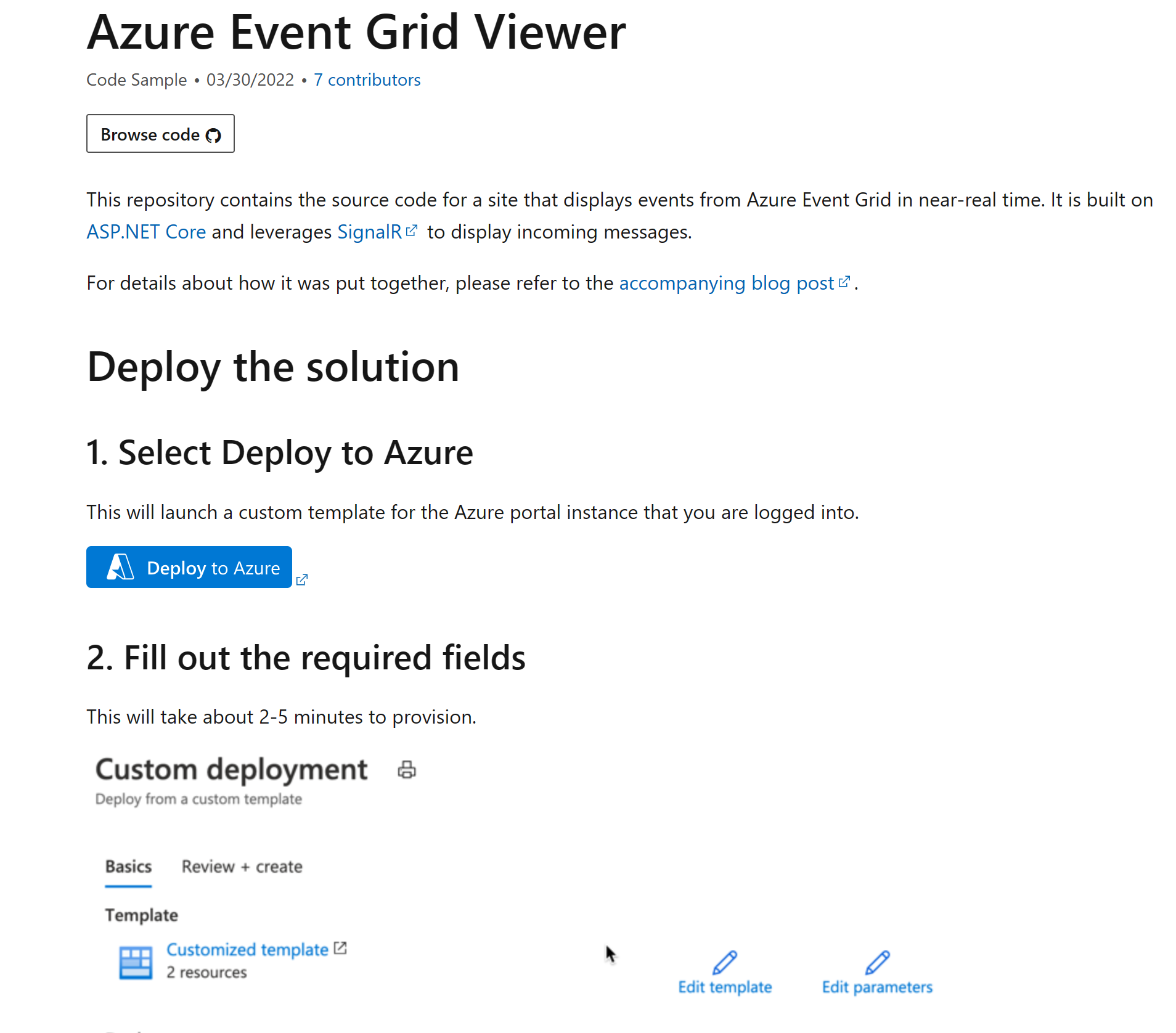This screenshot has width=1176, height=1033.
Task: Follow the ASP.NET Core link
Action: pyautogui.click(x=146, y=232)
